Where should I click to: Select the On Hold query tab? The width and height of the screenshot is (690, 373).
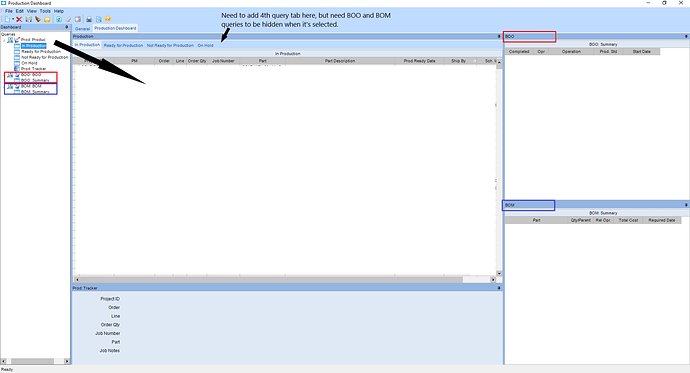point(206,45)
